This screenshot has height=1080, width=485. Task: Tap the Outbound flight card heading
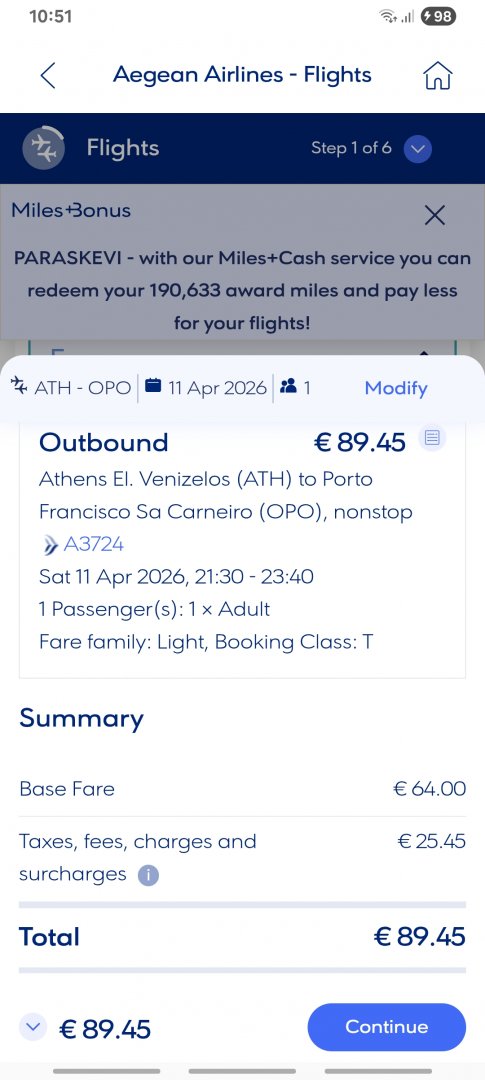coord(103,442)
